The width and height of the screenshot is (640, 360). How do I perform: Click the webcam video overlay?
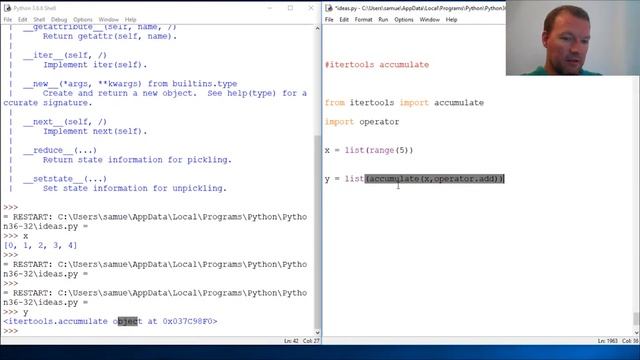[x=573, y=38]
